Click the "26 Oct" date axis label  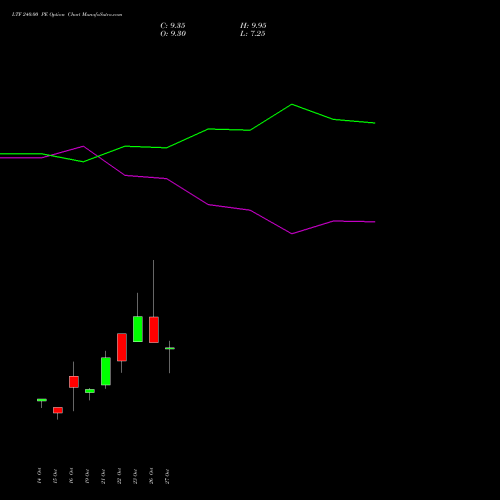pyautogui.click(x=151, y=476)
